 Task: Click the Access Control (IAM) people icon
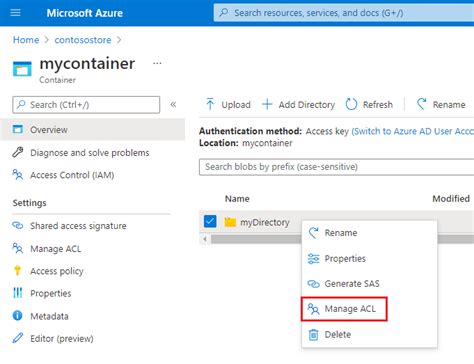18,174
